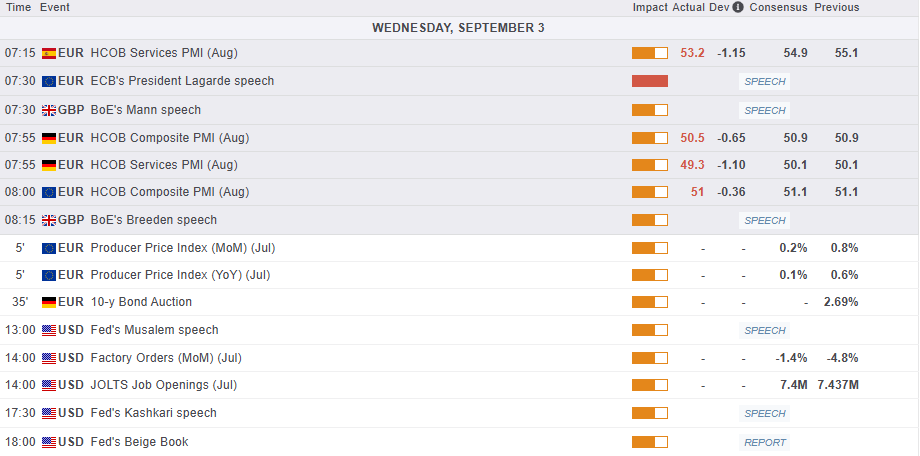920x456 pixels.
Task: Click the Previous column header
Action: pyautogui.click(x=836, y=7)
